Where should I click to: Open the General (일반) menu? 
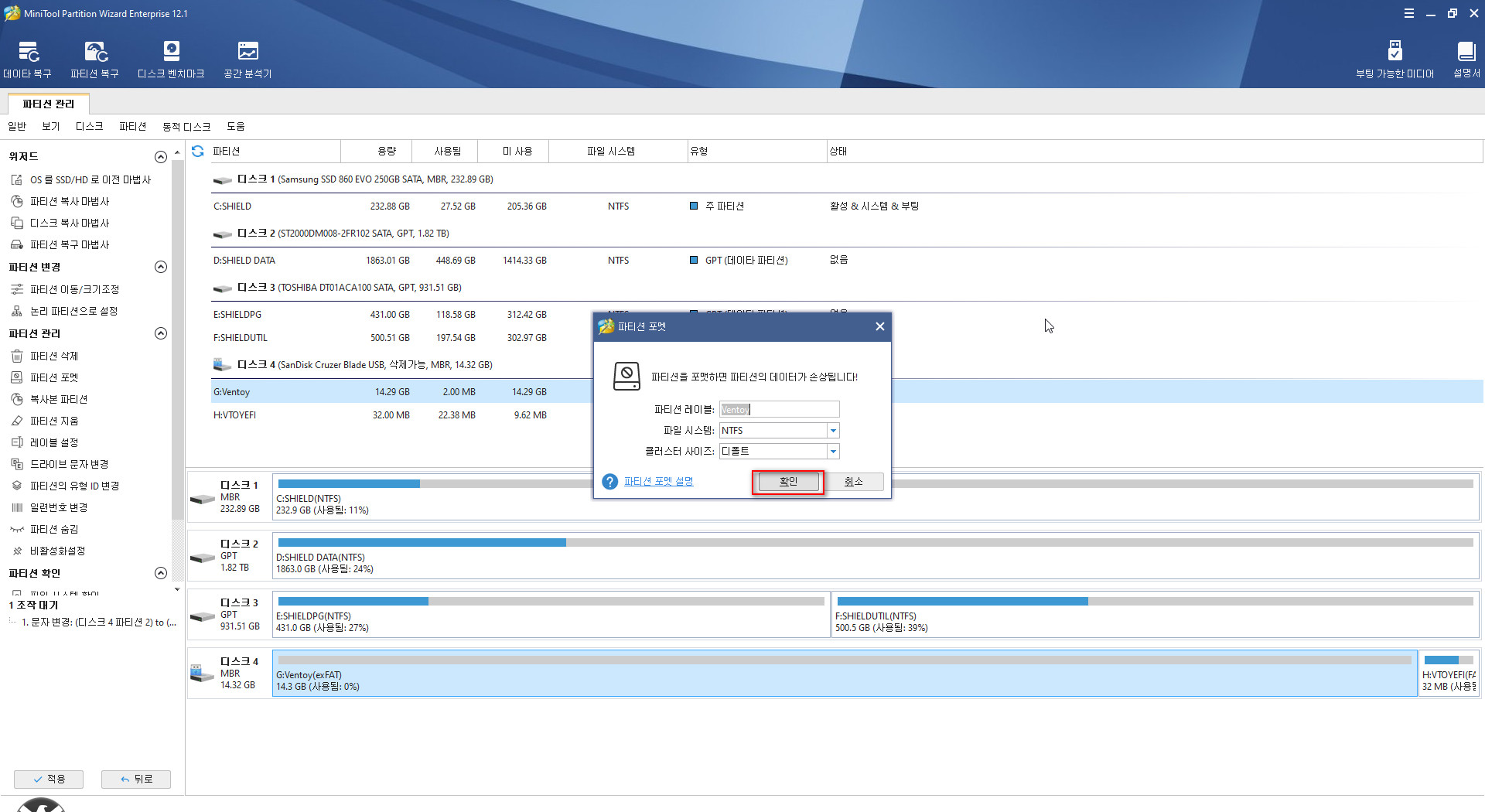click(17, 126)
